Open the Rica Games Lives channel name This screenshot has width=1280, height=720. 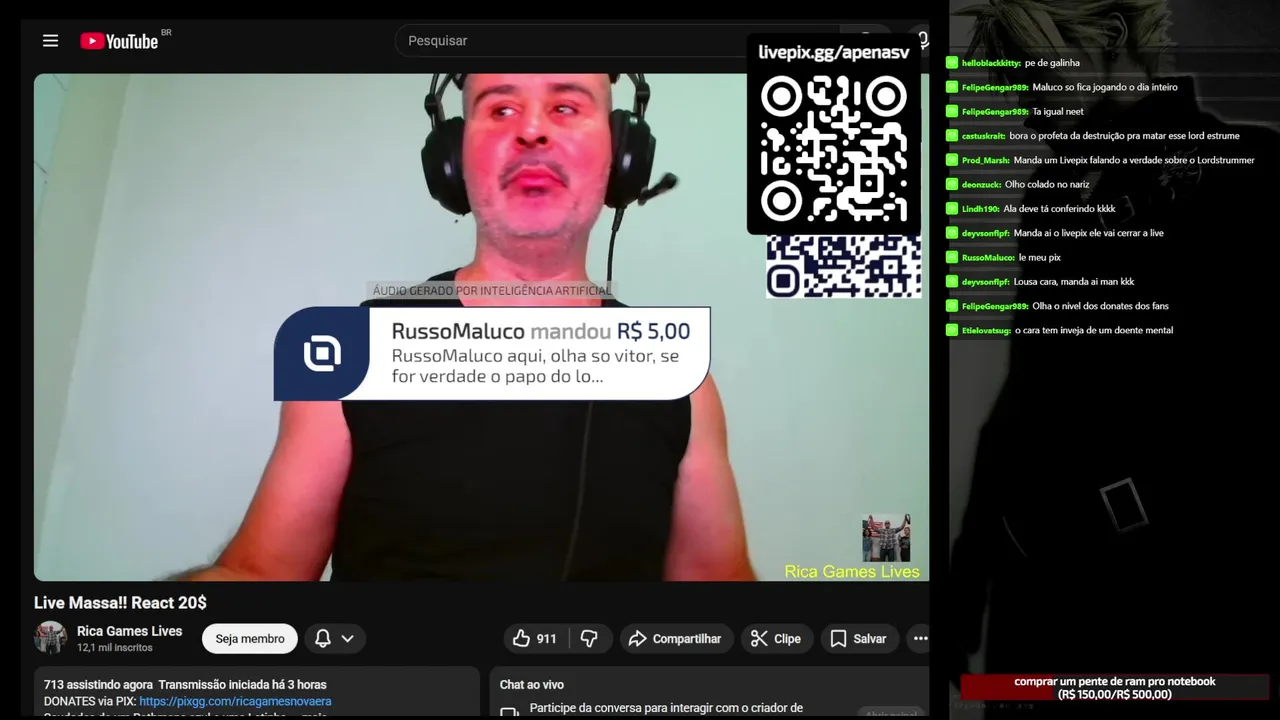[x=129, y=631]
